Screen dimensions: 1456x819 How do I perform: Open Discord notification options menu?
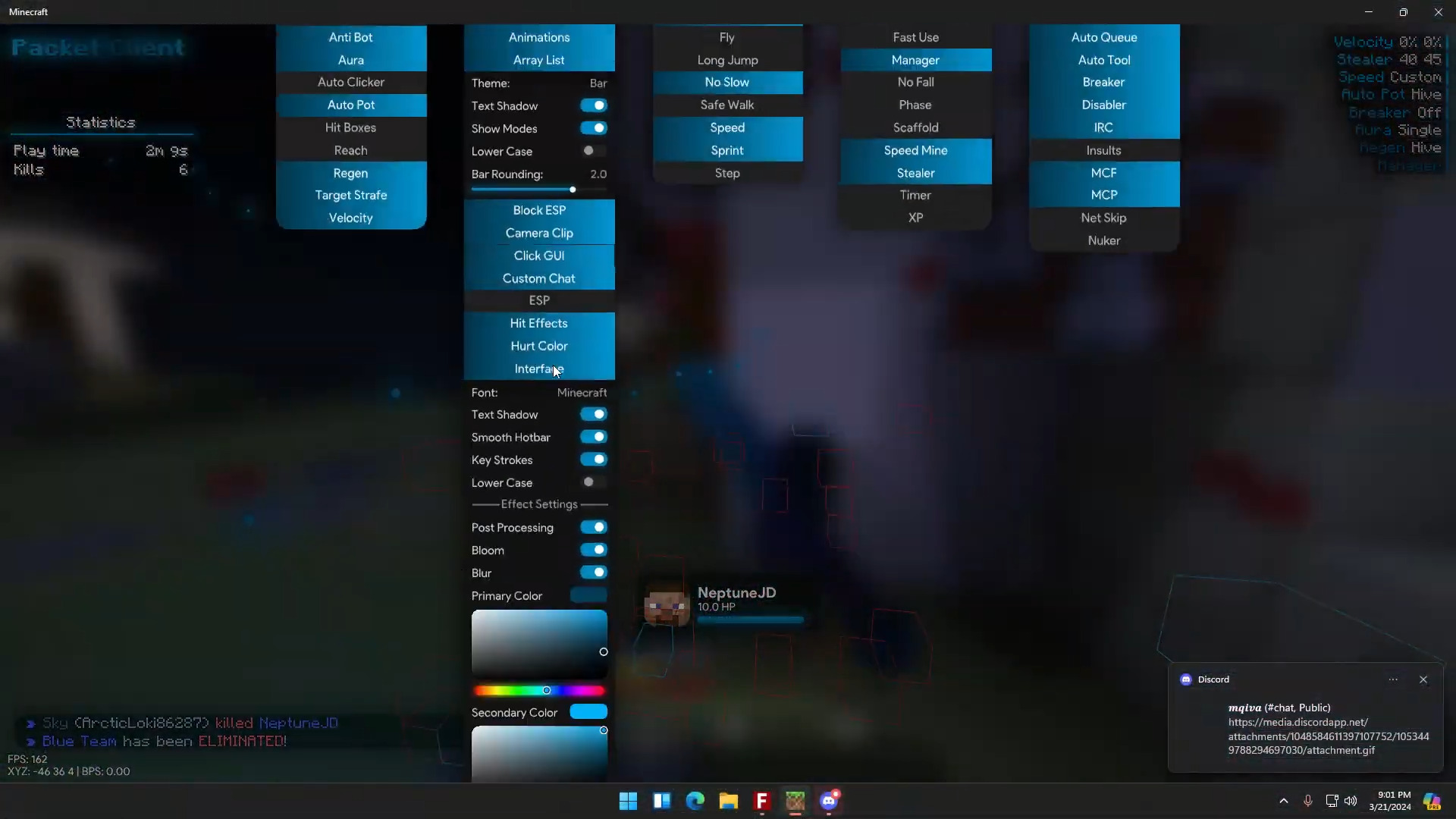tap(1393, 679)
